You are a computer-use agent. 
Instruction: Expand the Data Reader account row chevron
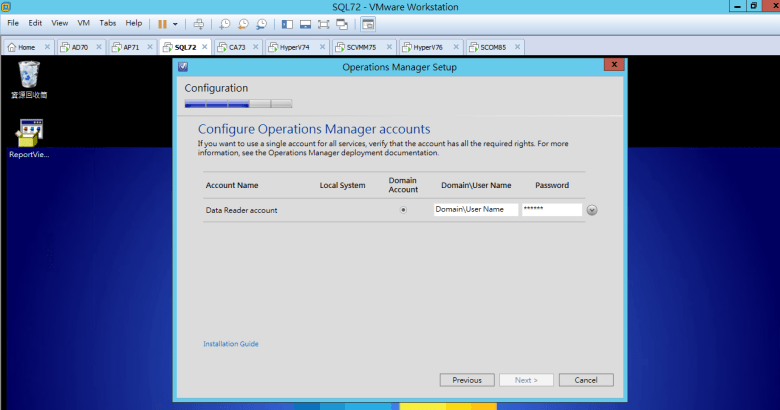pyautogui.click(x=592, y=210)
